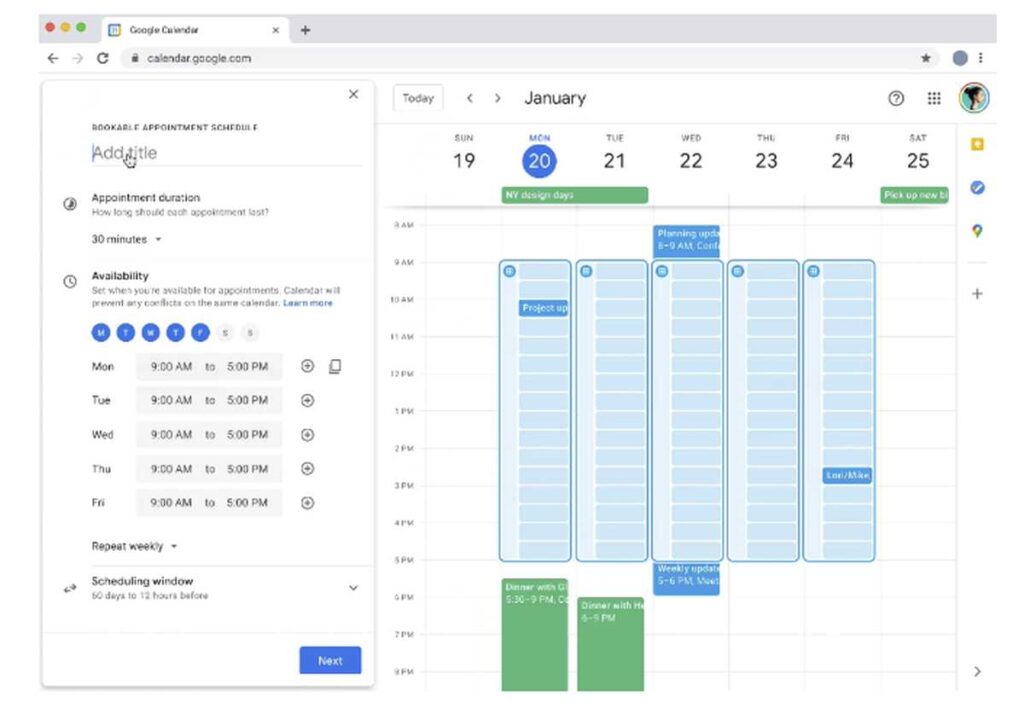Toggle Sunday availability day circle

click(x=250, y=333)
